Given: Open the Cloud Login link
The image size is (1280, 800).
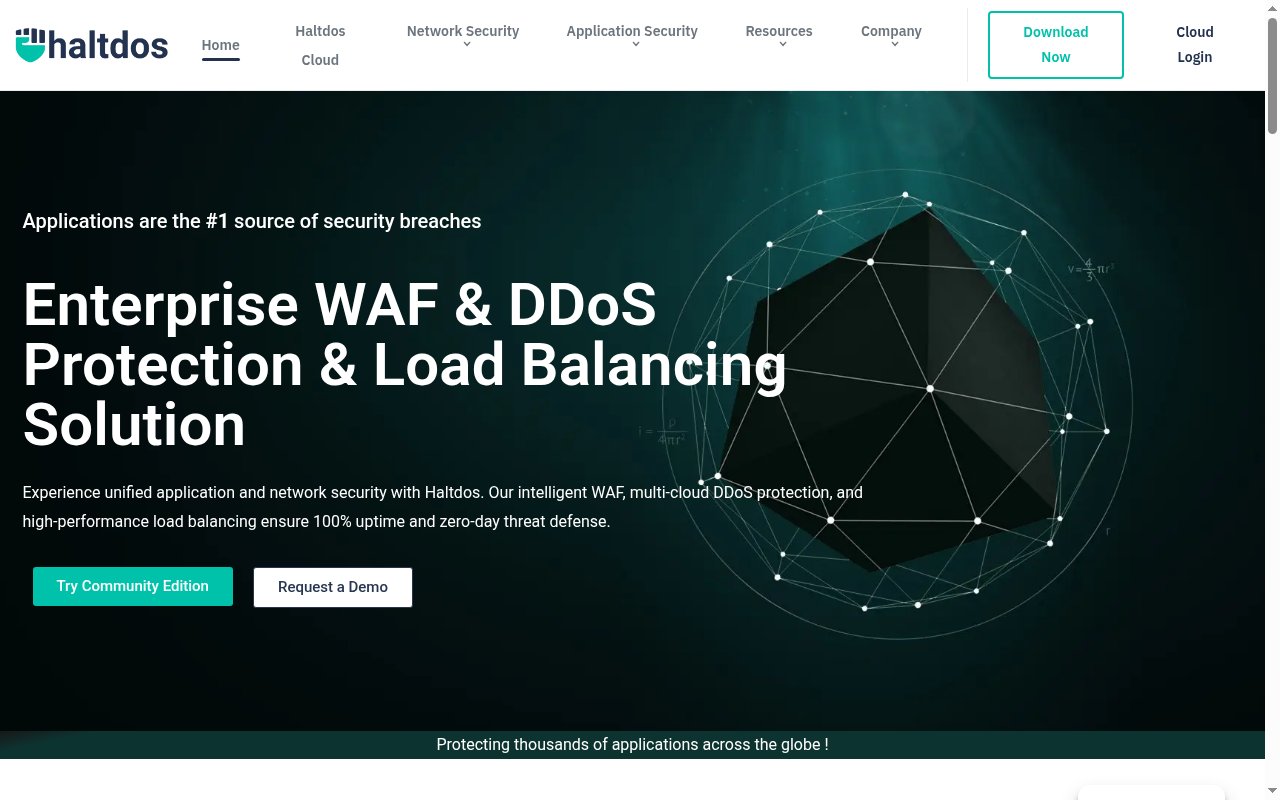Looking at the screenshot, I should tap(1194, 45).
